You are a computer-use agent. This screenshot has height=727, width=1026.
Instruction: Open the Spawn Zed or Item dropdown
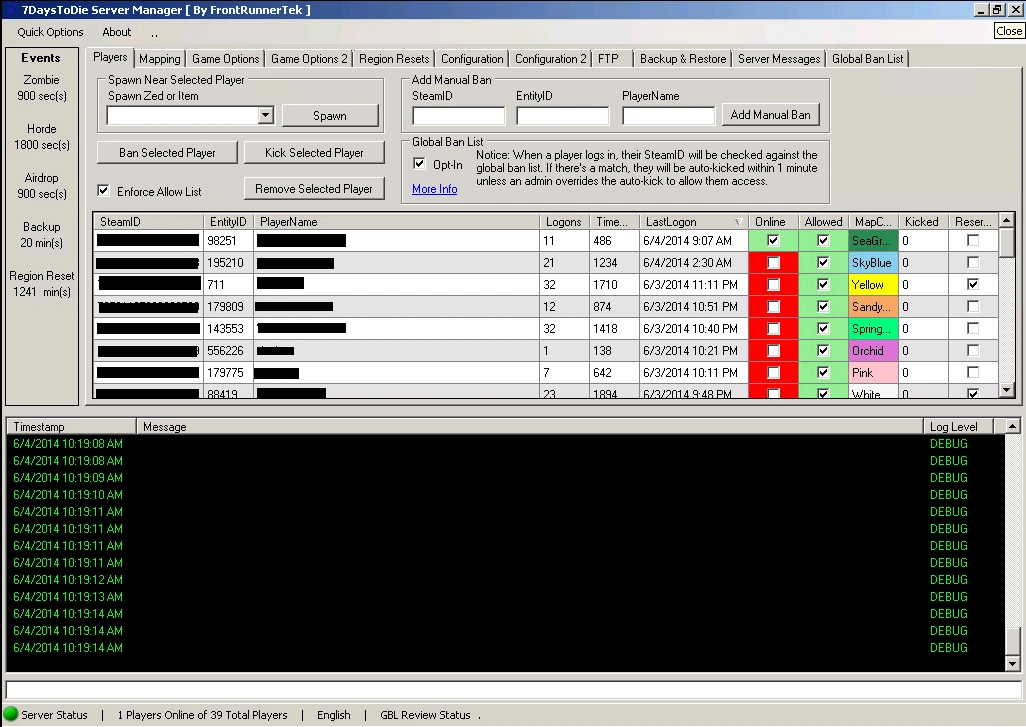(265, 116)
